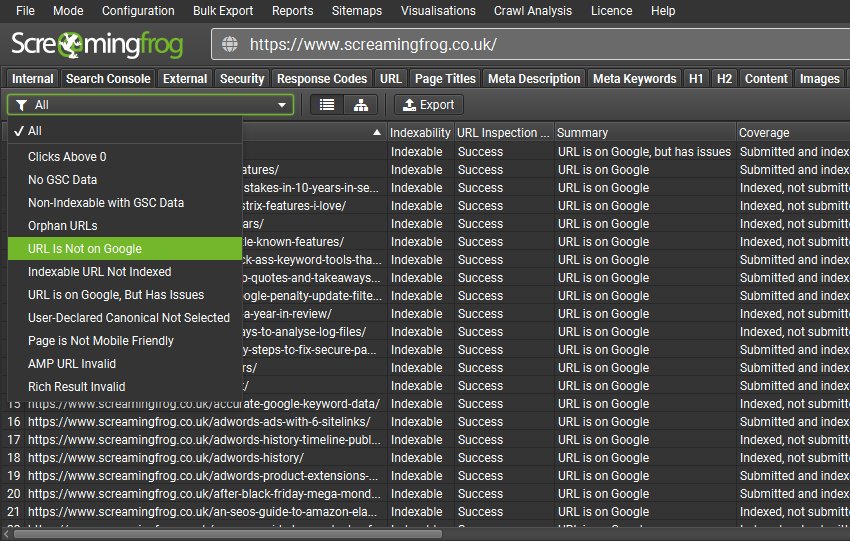Click the filter funnel icon
Screen dimensions: 850x541
22,105
